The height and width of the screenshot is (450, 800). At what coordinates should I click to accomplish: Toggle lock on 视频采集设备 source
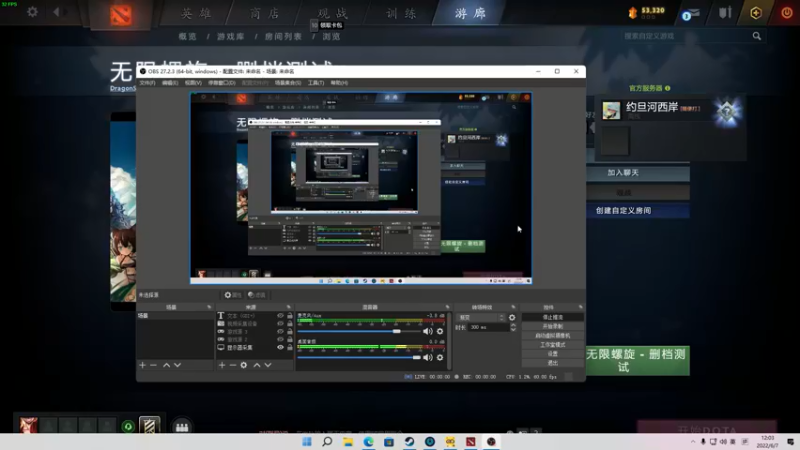[290, 323]
